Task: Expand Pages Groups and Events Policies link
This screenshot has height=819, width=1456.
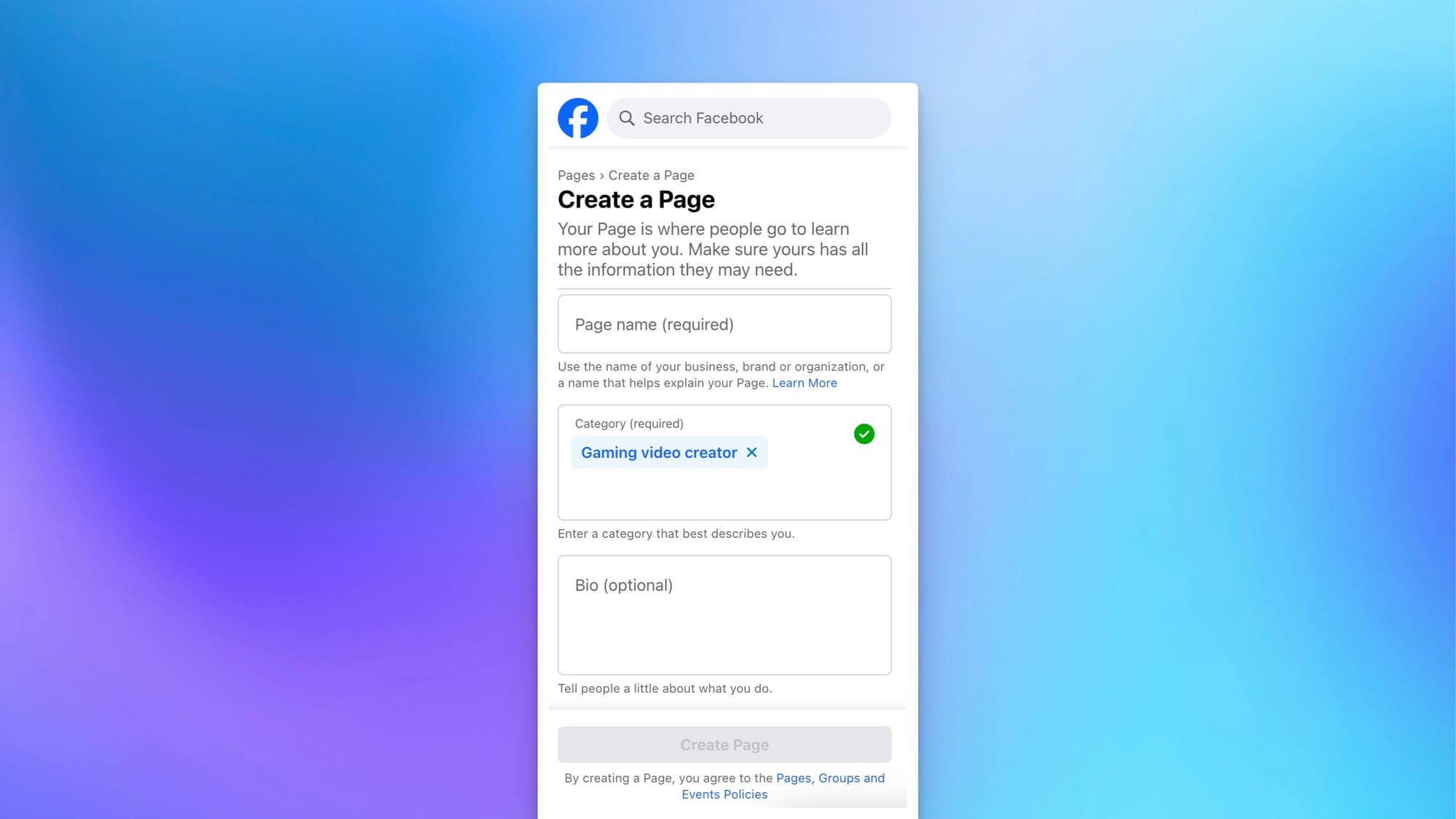Action: pyautogui.click(x=782, y=786)
